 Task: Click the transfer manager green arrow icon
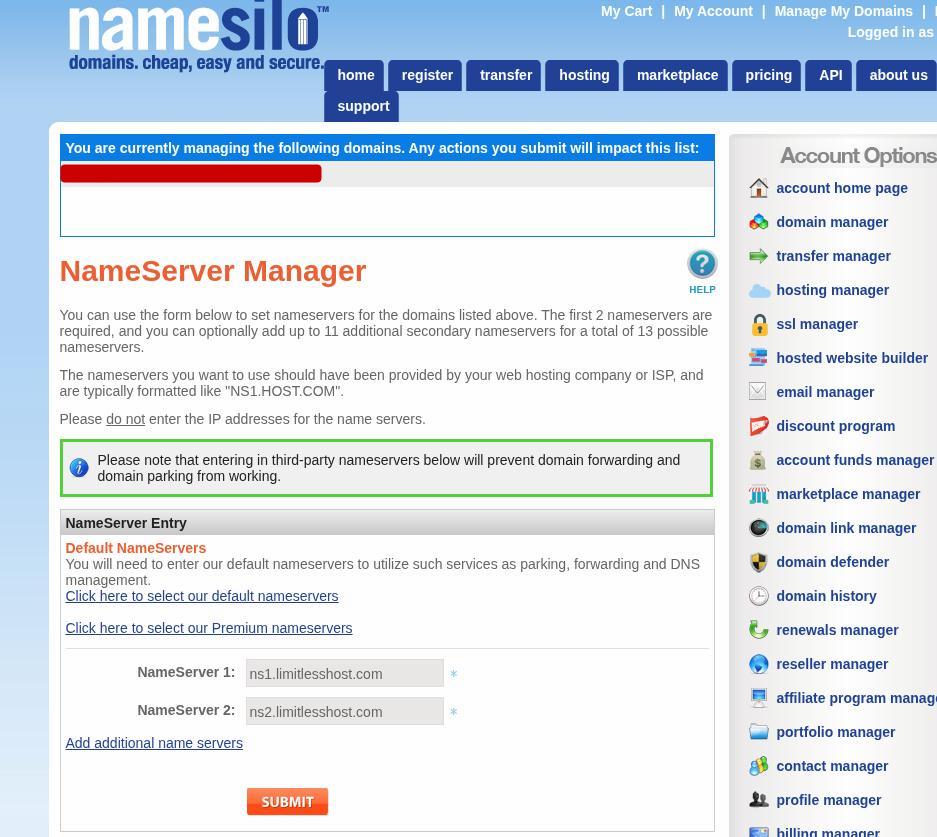pos(758,256)
